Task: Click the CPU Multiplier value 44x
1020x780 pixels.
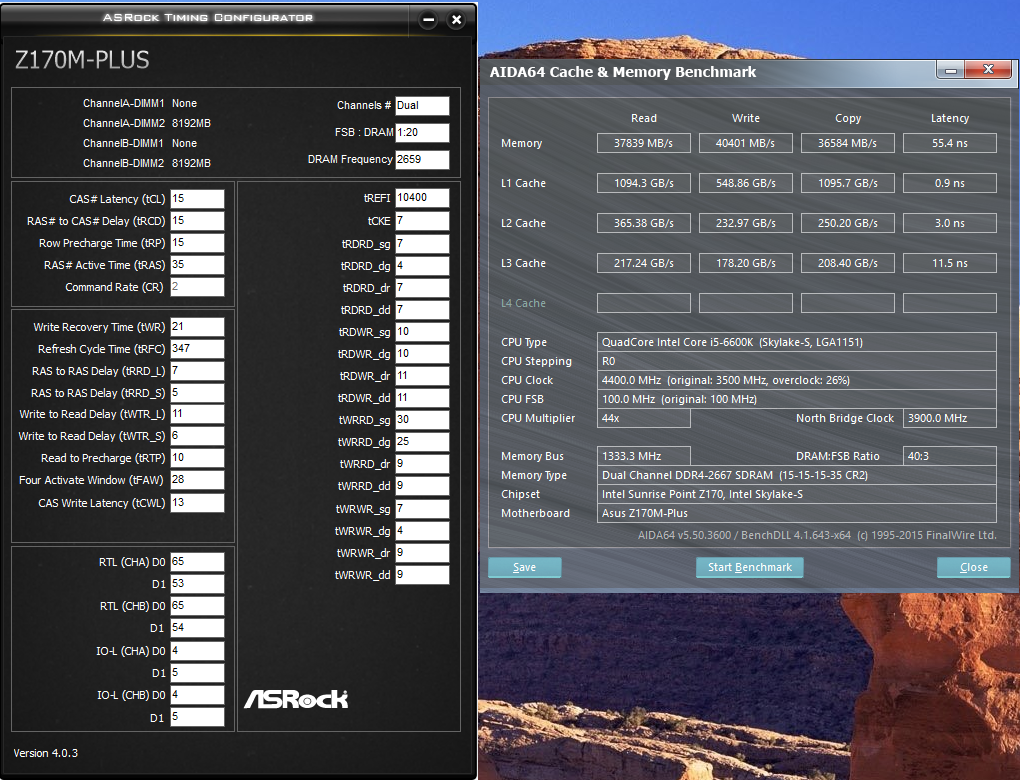Action: point(643,418)
